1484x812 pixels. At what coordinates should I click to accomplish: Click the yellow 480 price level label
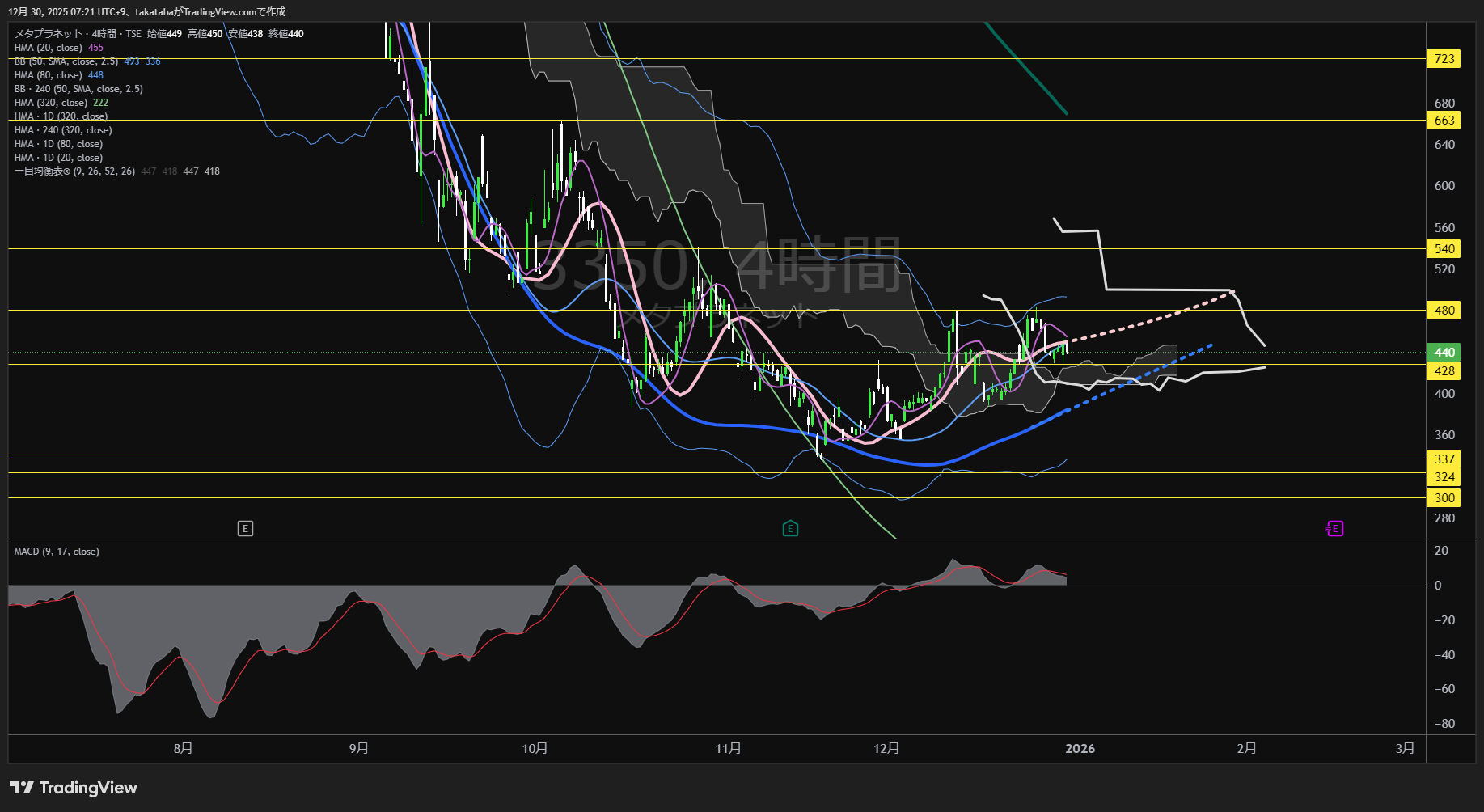[x=1444, y=311]
